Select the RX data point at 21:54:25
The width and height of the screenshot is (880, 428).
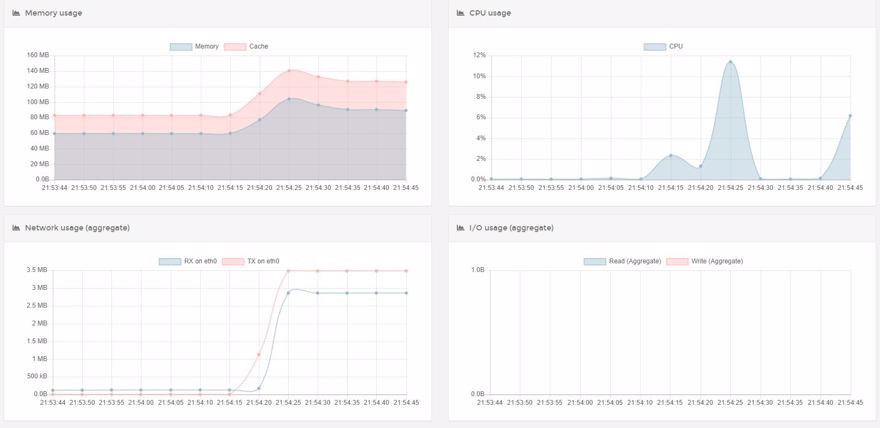(289, 292)
